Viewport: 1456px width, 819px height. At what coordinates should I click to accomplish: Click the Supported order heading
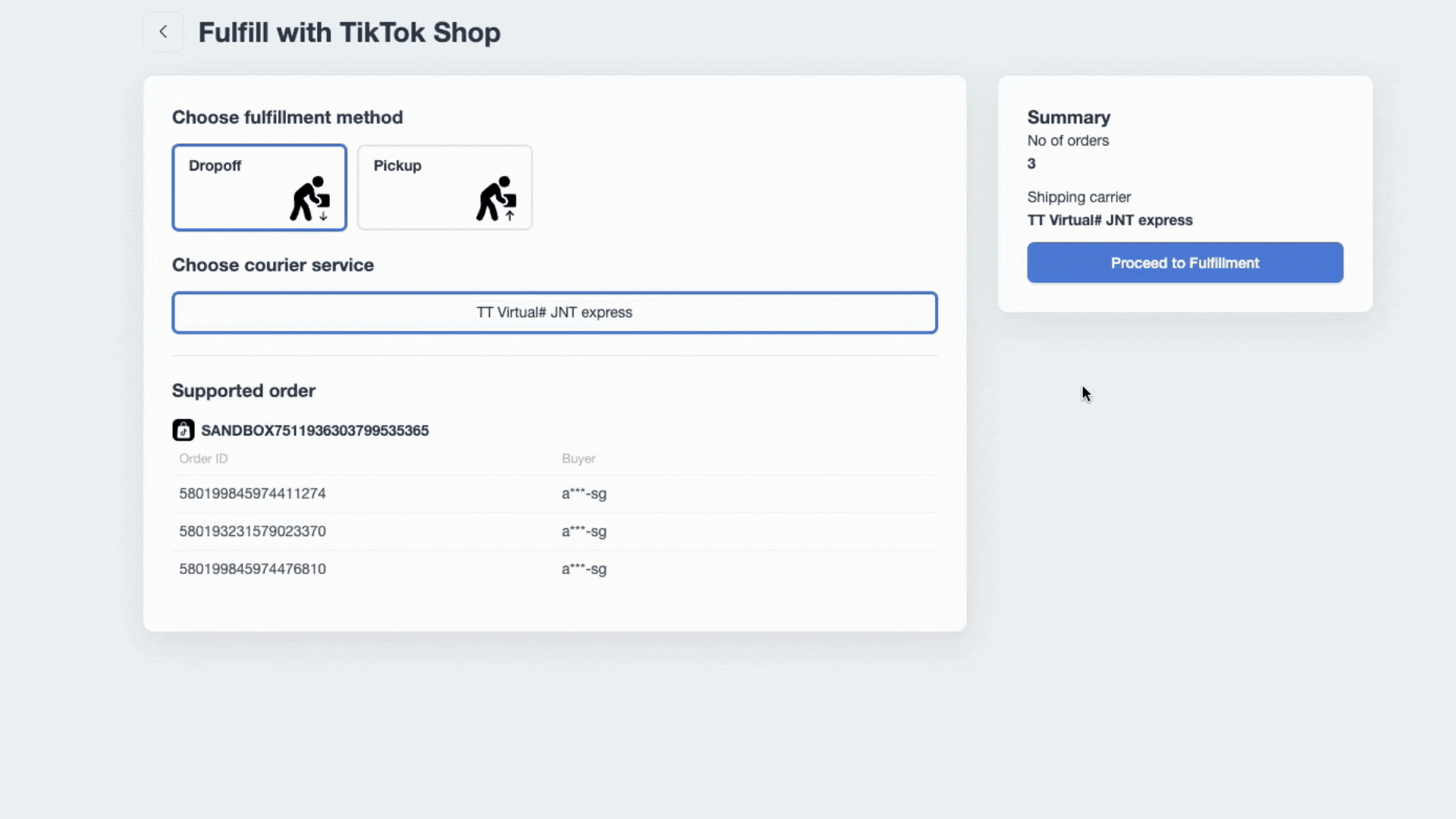click(x=243, y=391)
